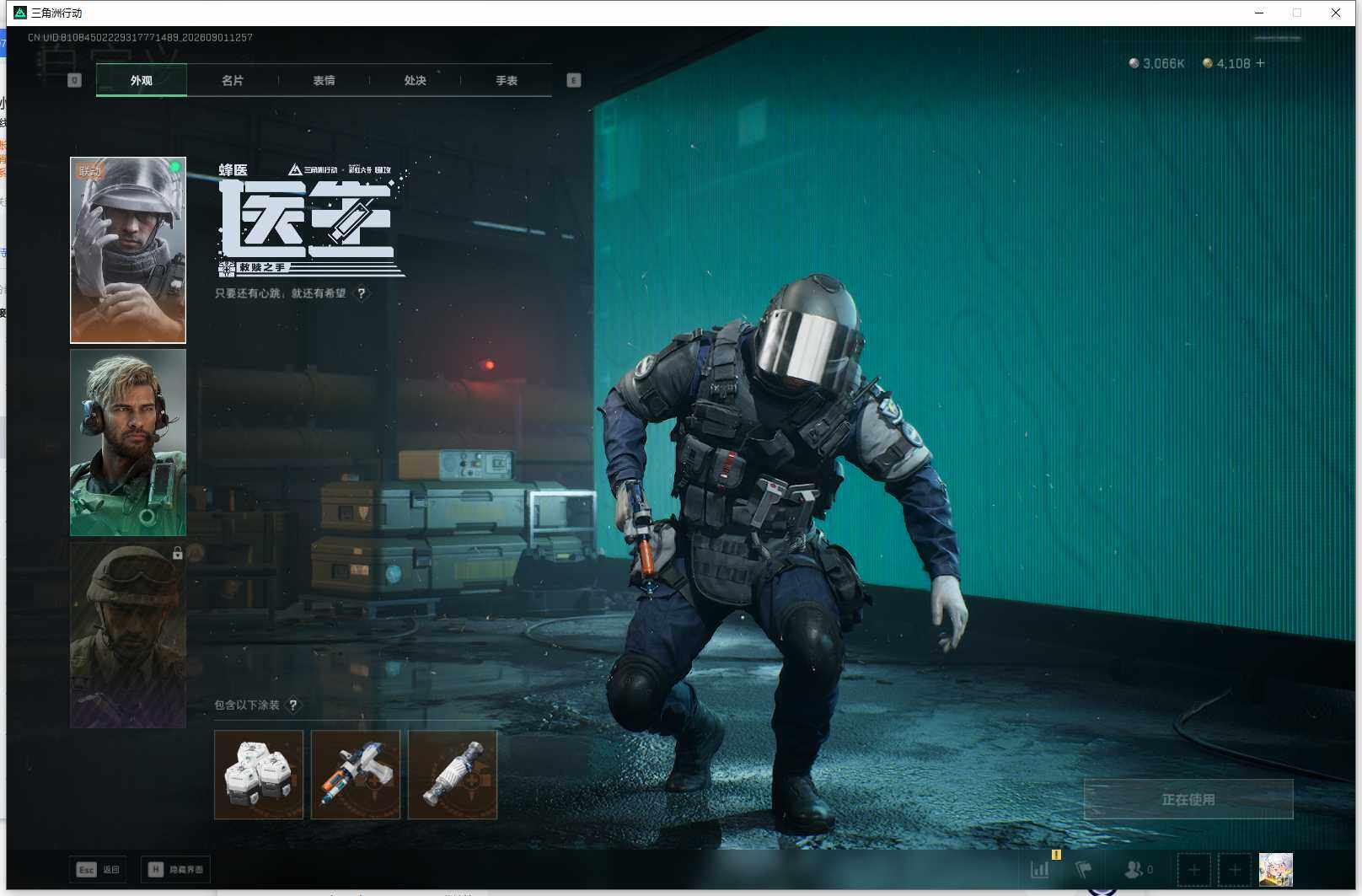Click the 4,108 gold currency balance
Image resolution: width=1362 pixels, height=896 pixels.
pos(1226,63)
